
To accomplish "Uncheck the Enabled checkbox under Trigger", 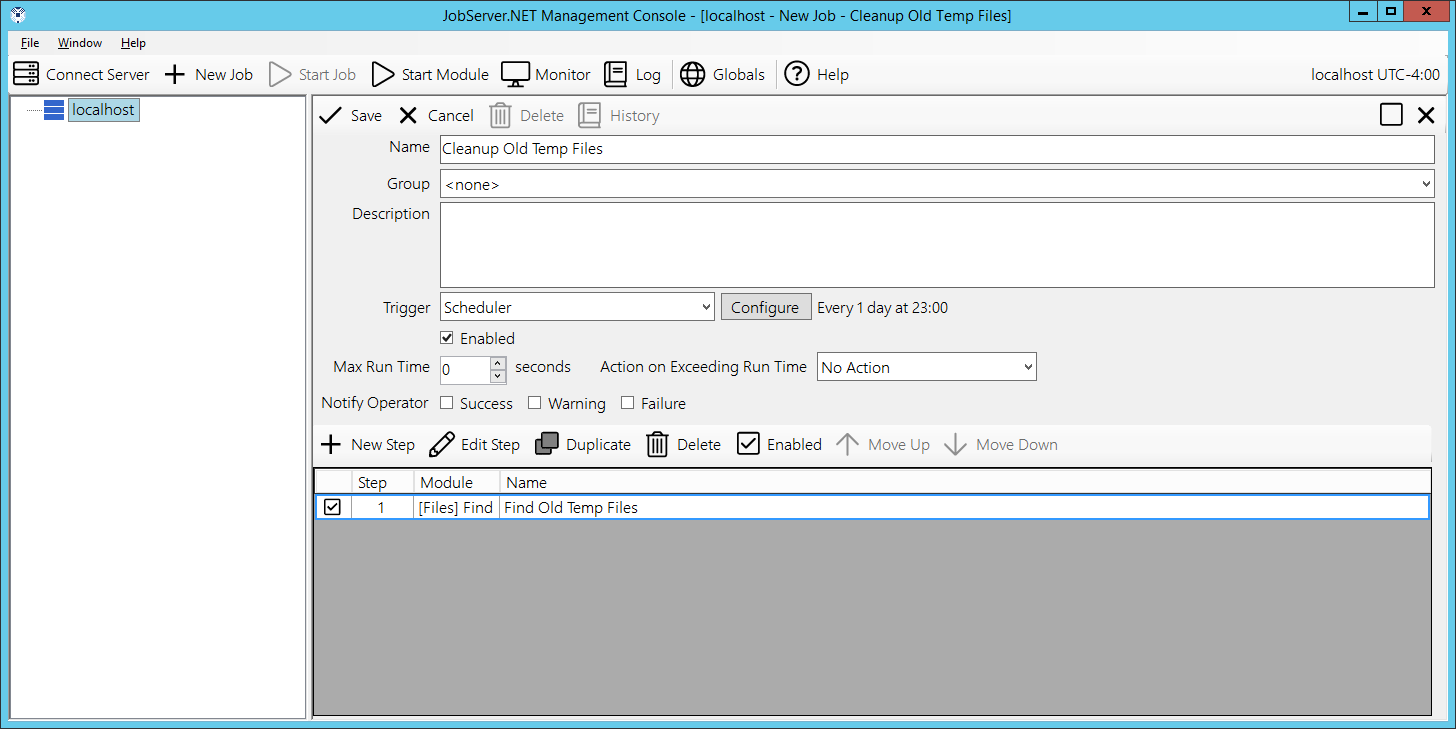I will pos(447,338).
